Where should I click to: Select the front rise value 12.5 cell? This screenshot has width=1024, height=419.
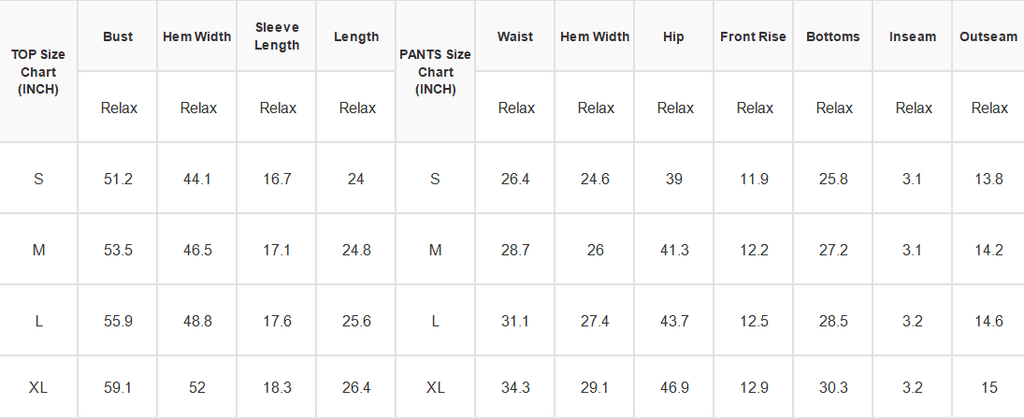click(x=753, y=320)
